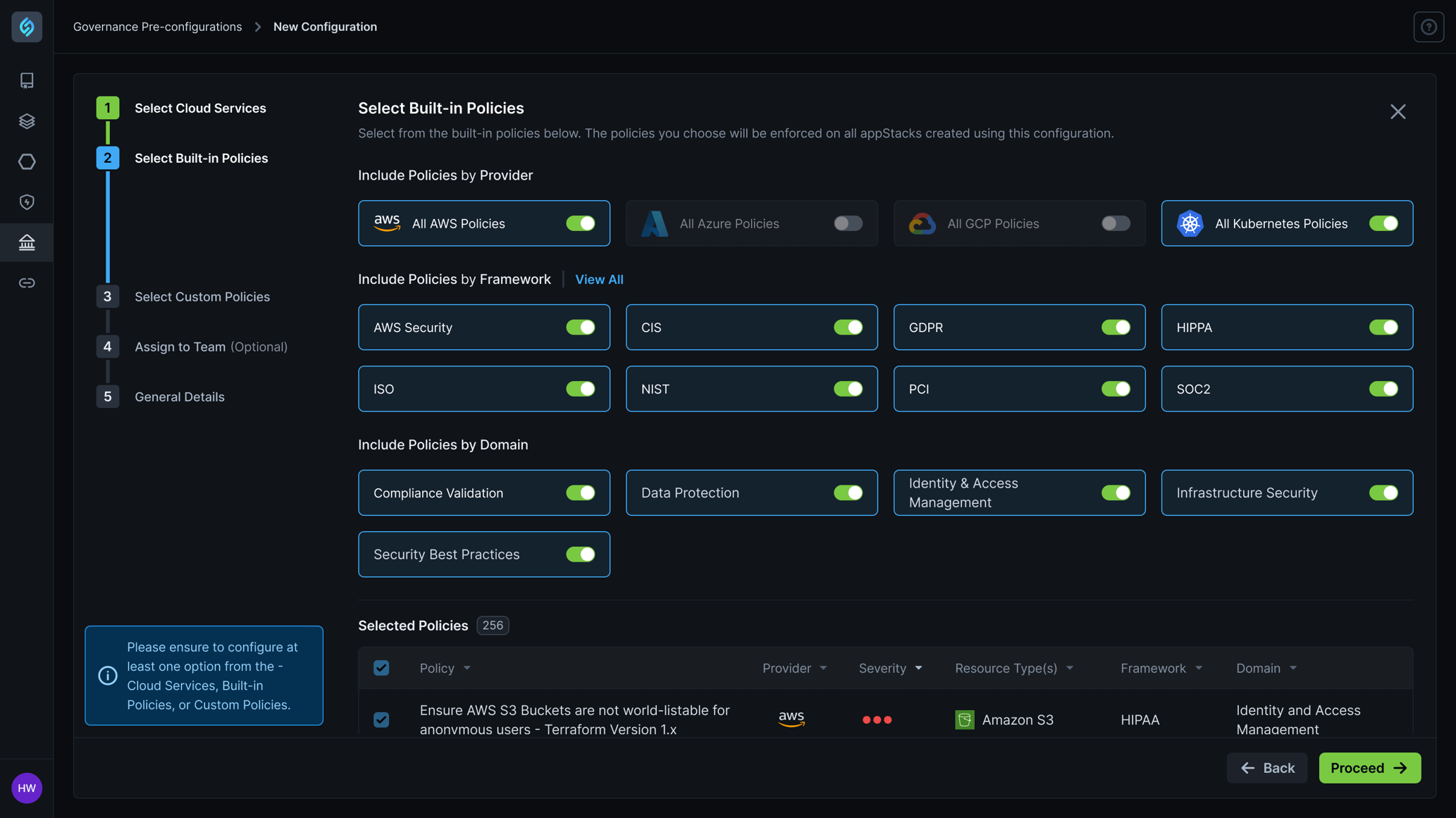1456x818 pixels.
Task: Disable the All Azure Policies toggle
Action: 847,223
